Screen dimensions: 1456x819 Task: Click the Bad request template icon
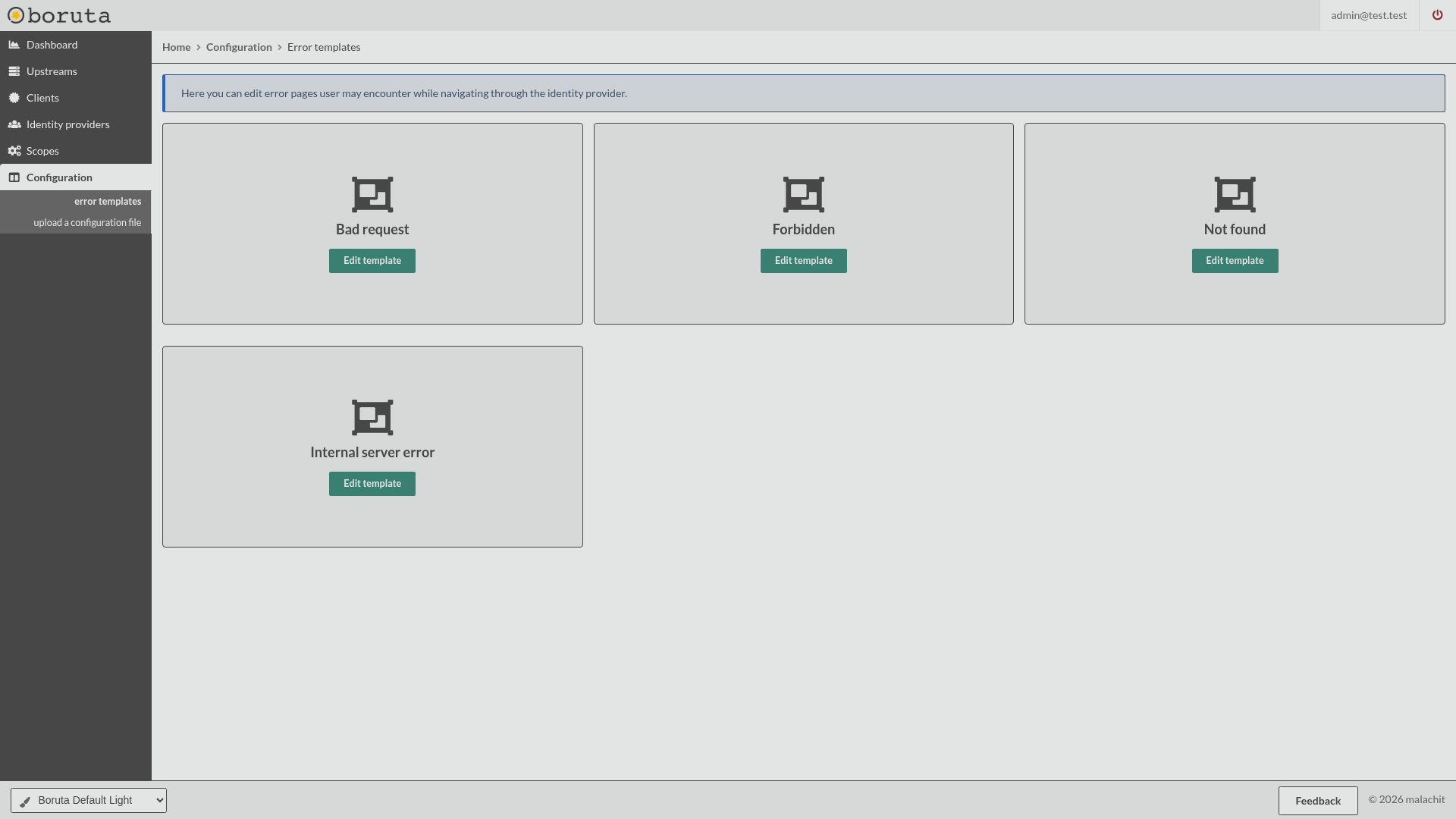(x=372, y=195)
